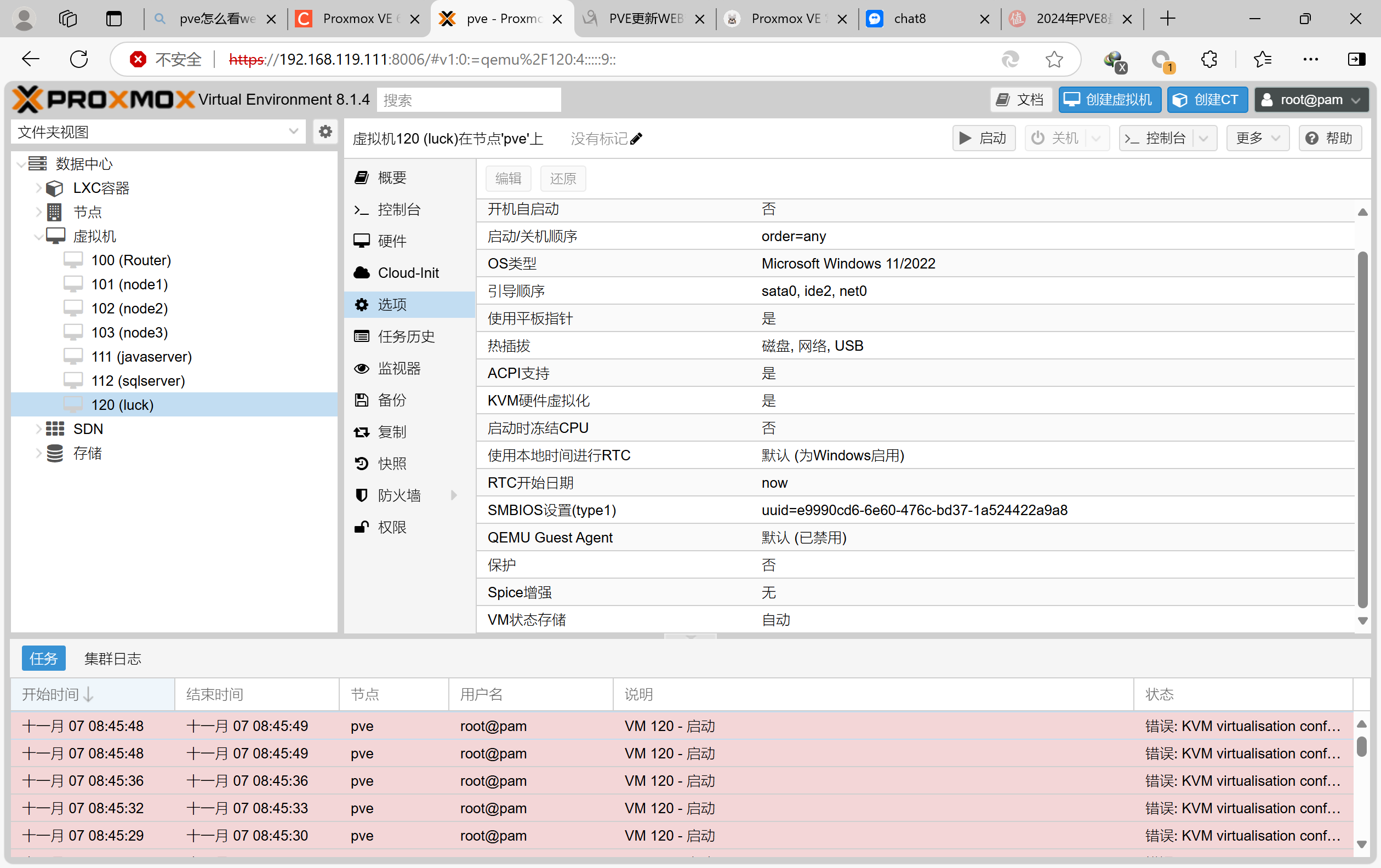The height and width of the screenshot is (868, 1381).
Task: Sort tasks by 开始时间 column
Action: click(x=92, y=694)
